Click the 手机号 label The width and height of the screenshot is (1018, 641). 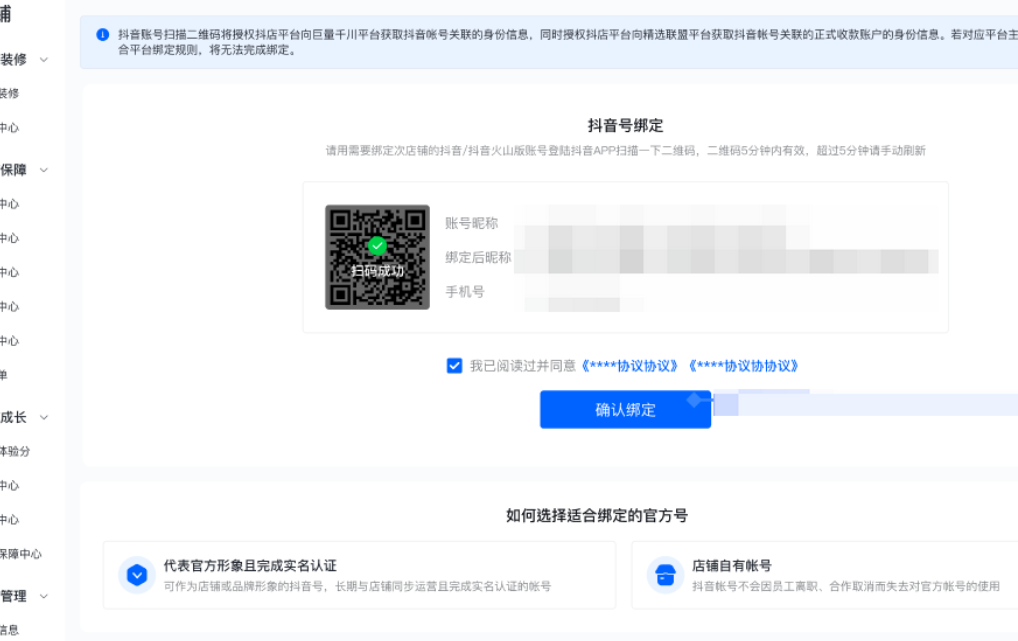[x=465, y=292]
